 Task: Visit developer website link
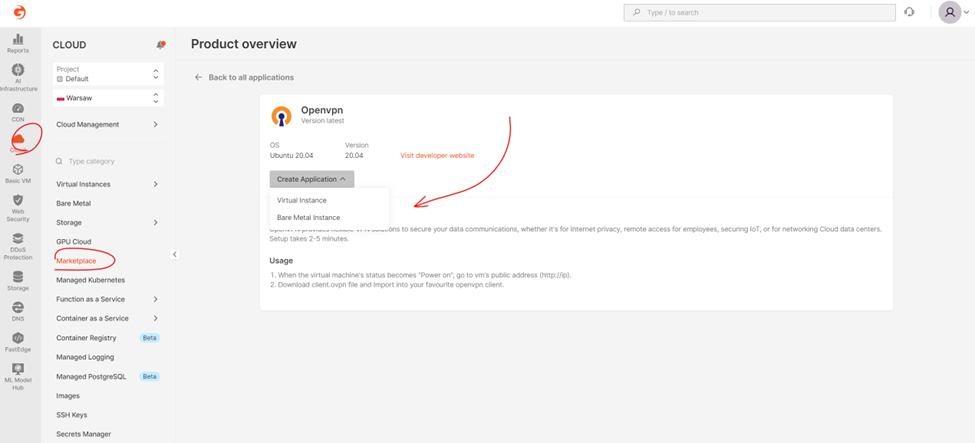point(437,155)
